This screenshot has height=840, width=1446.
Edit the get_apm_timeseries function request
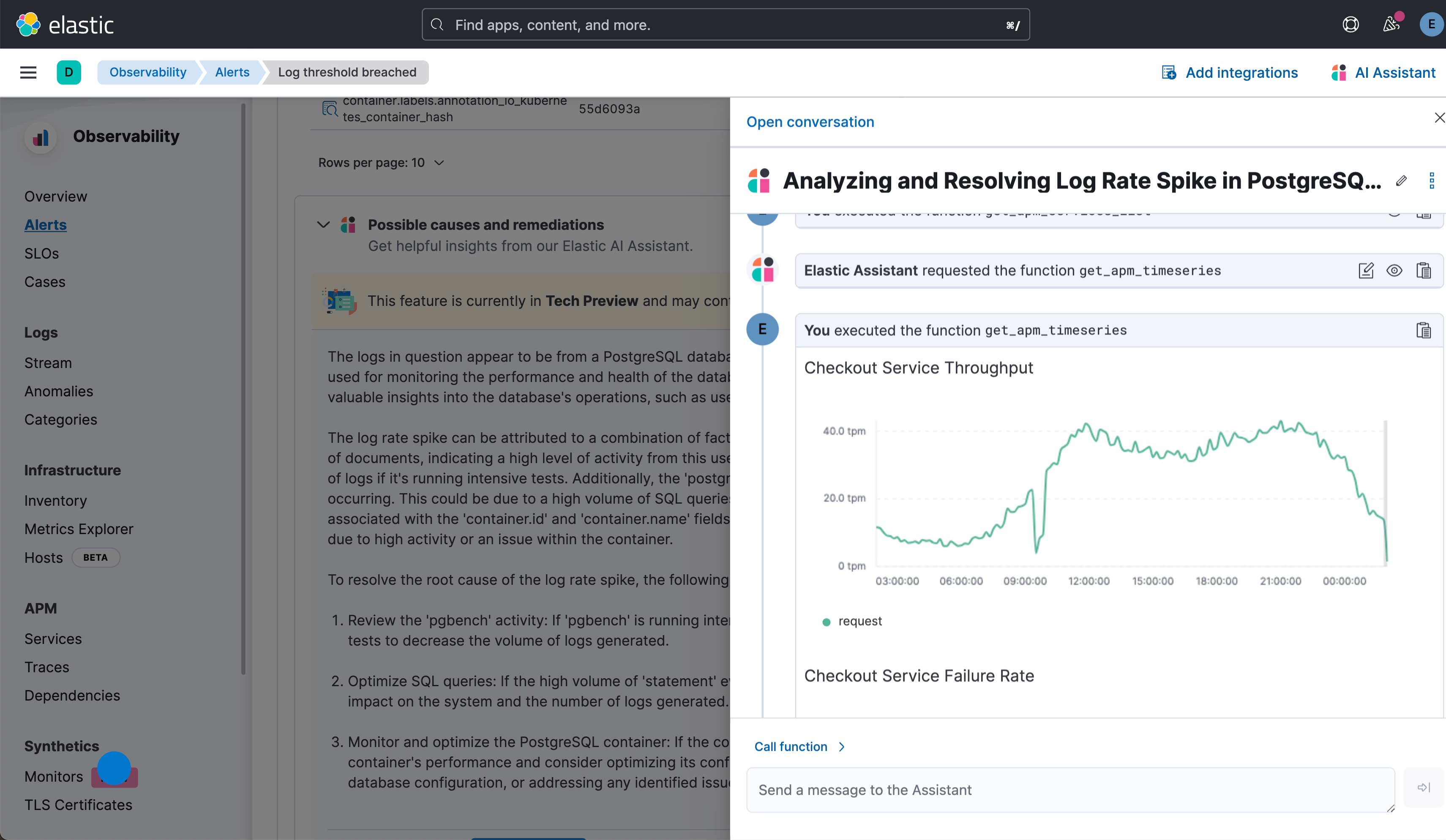(1366, 270)
